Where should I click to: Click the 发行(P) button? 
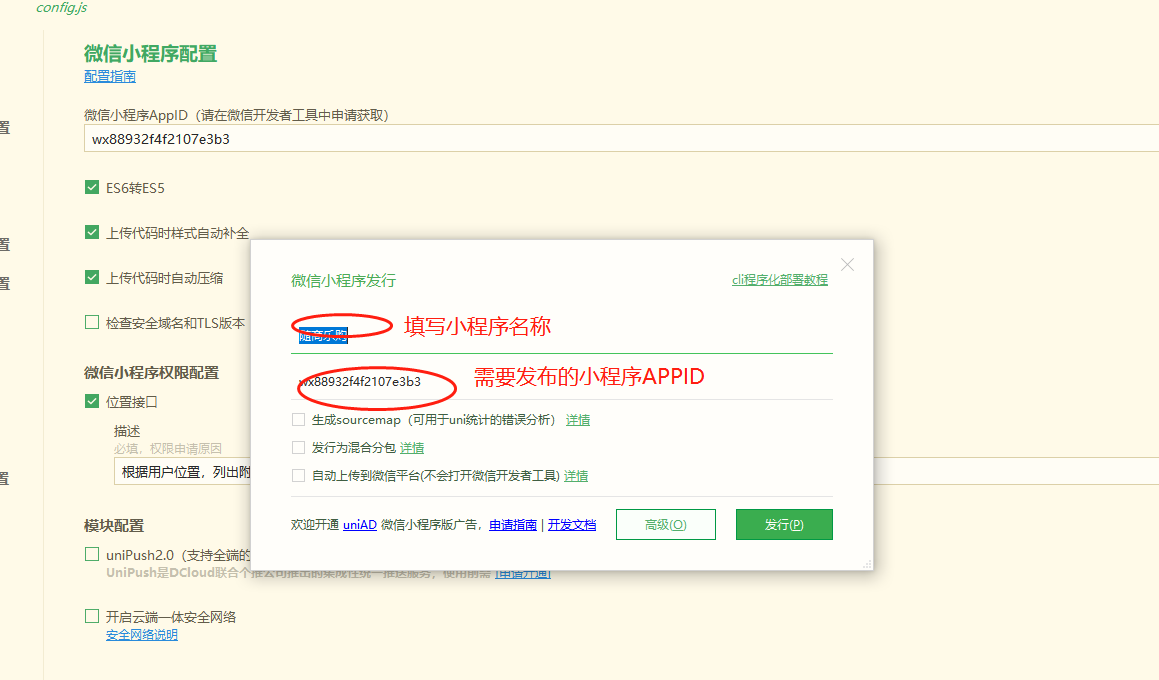click(783, 525)
